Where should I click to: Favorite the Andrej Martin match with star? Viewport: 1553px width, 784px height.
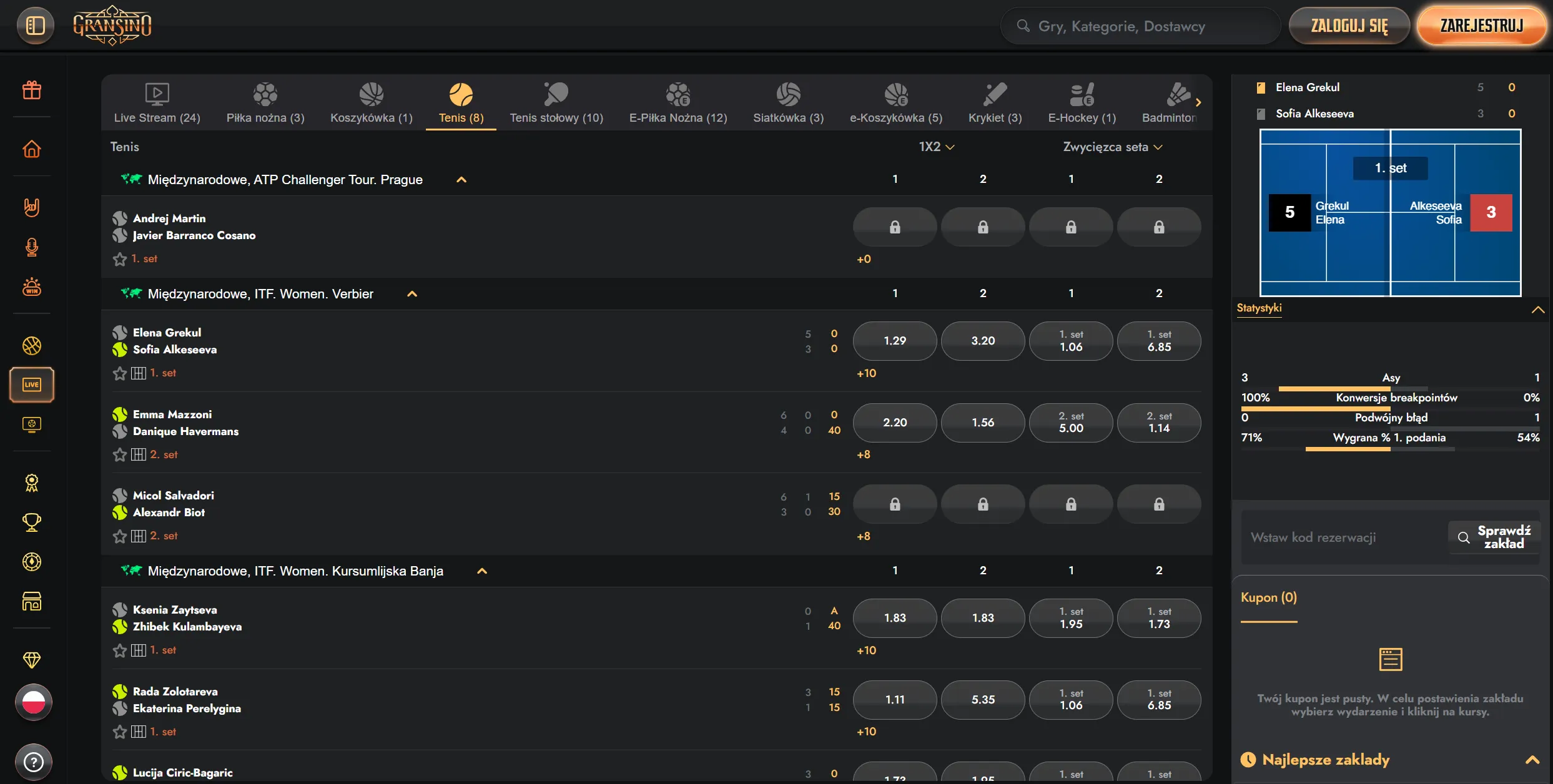pyautogui.click(x=120, y=259)
